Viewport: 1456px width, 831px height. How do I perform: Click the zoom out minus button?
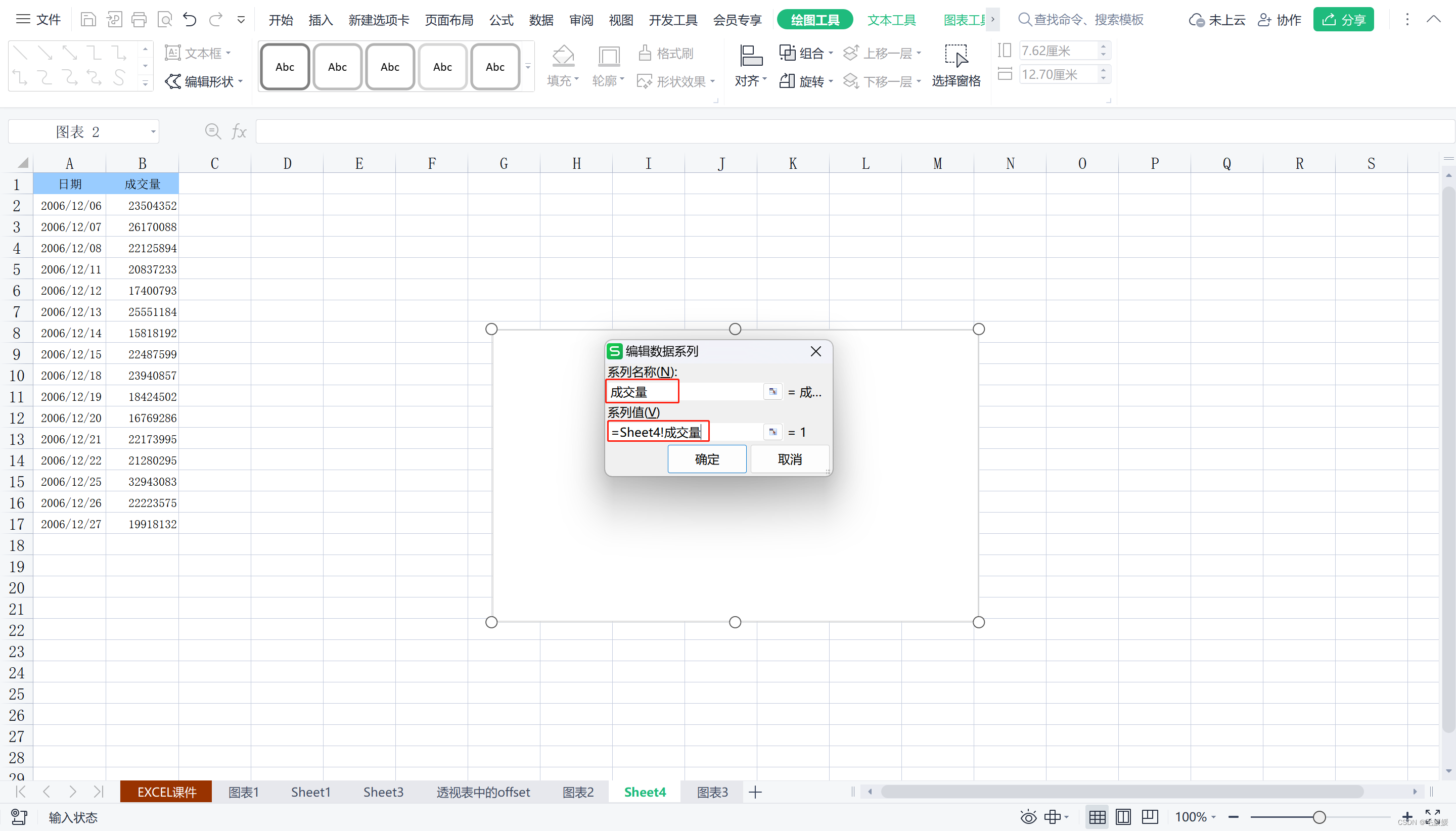pos(1234,817)
